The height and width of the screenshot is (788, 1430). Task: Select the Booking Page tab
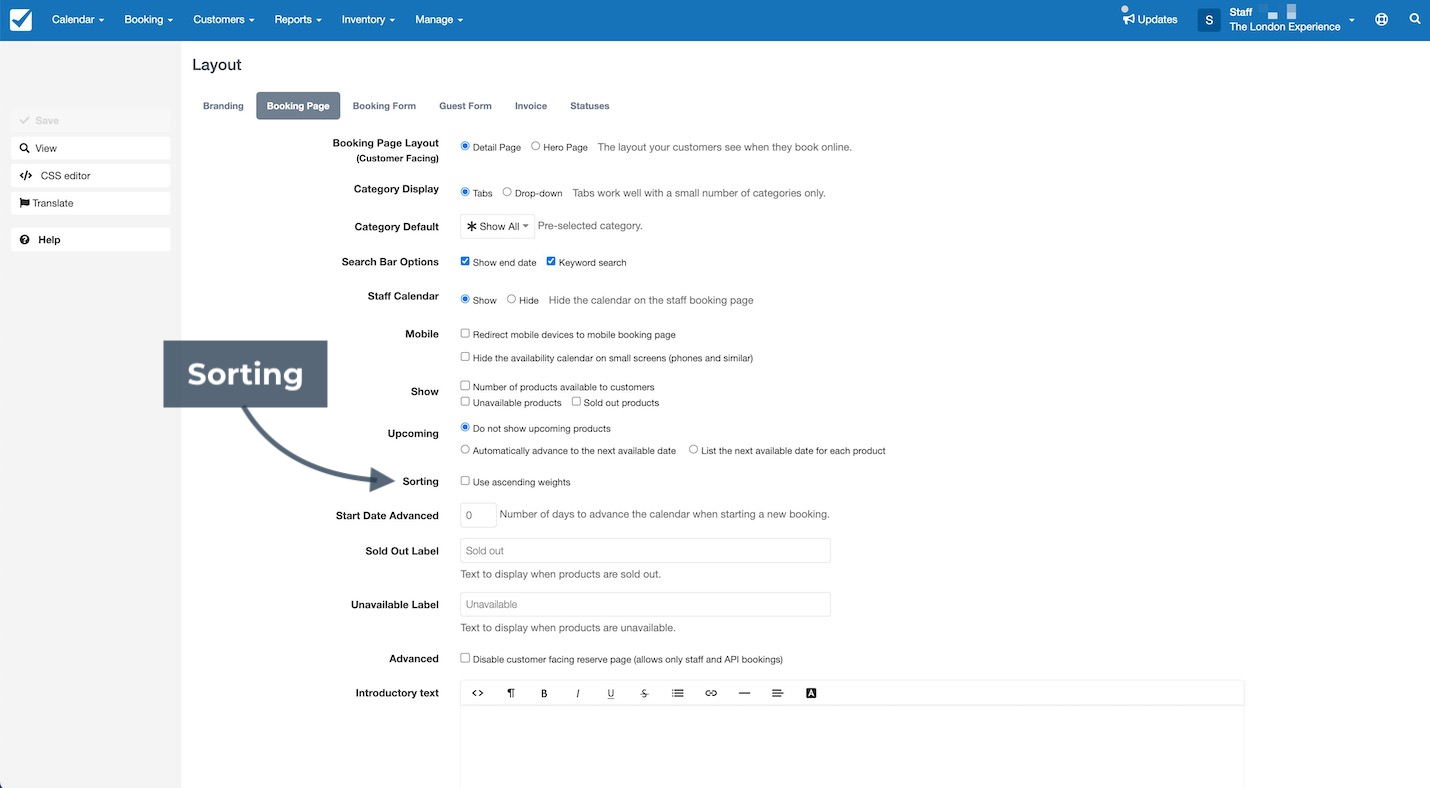(298, 106)
